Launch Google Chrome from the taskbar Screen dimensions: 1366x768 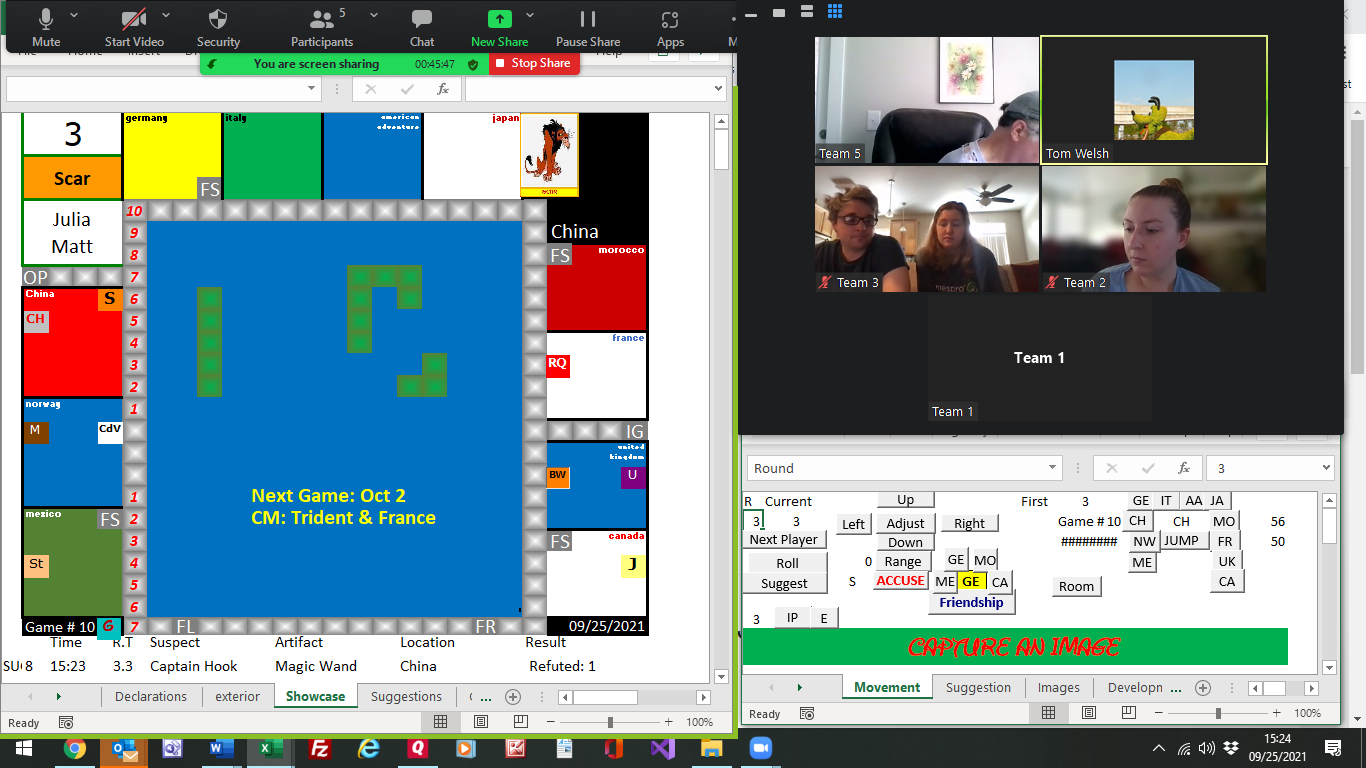74,748
